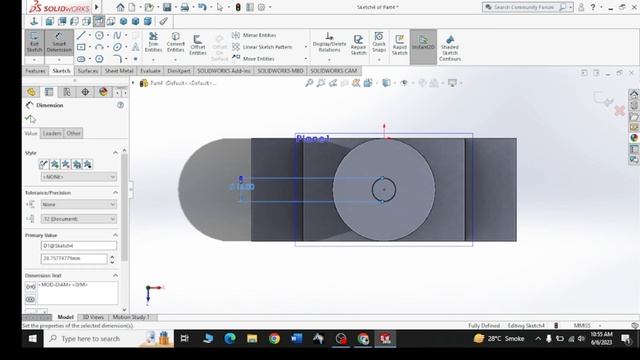Open the Options gear icon
Screen dimensions: 640x360
[262, 7]
